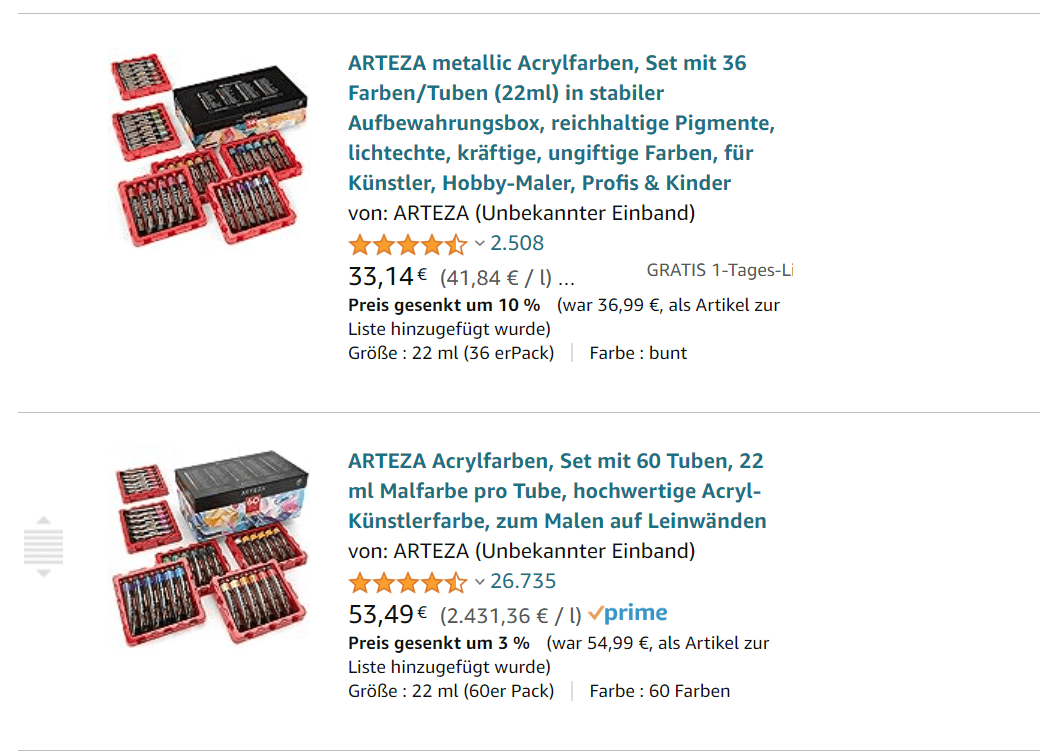The width and height of the screenshot is (1040, 752).
Task: Click the prime logo on the second item
Action: pos(627,612)
